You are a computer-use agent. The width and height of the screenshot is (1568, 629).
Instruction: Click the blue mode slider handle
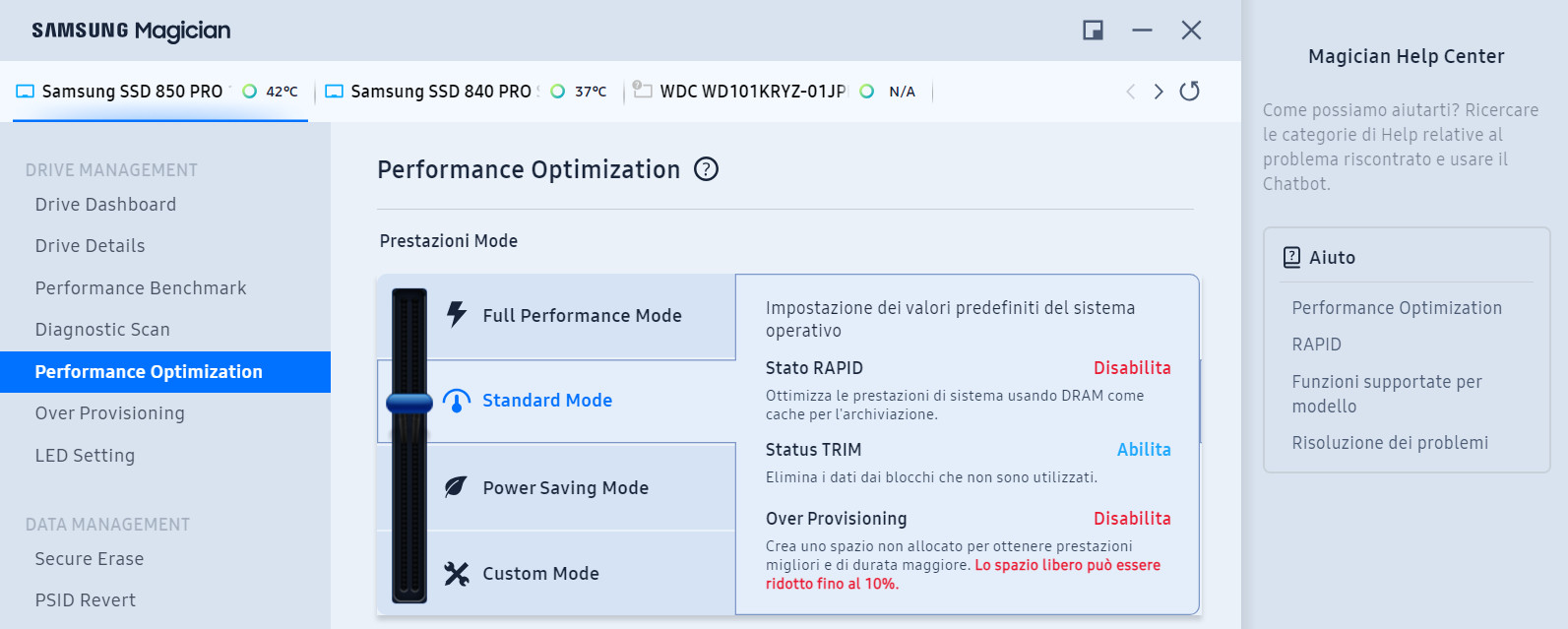point(409,402)
